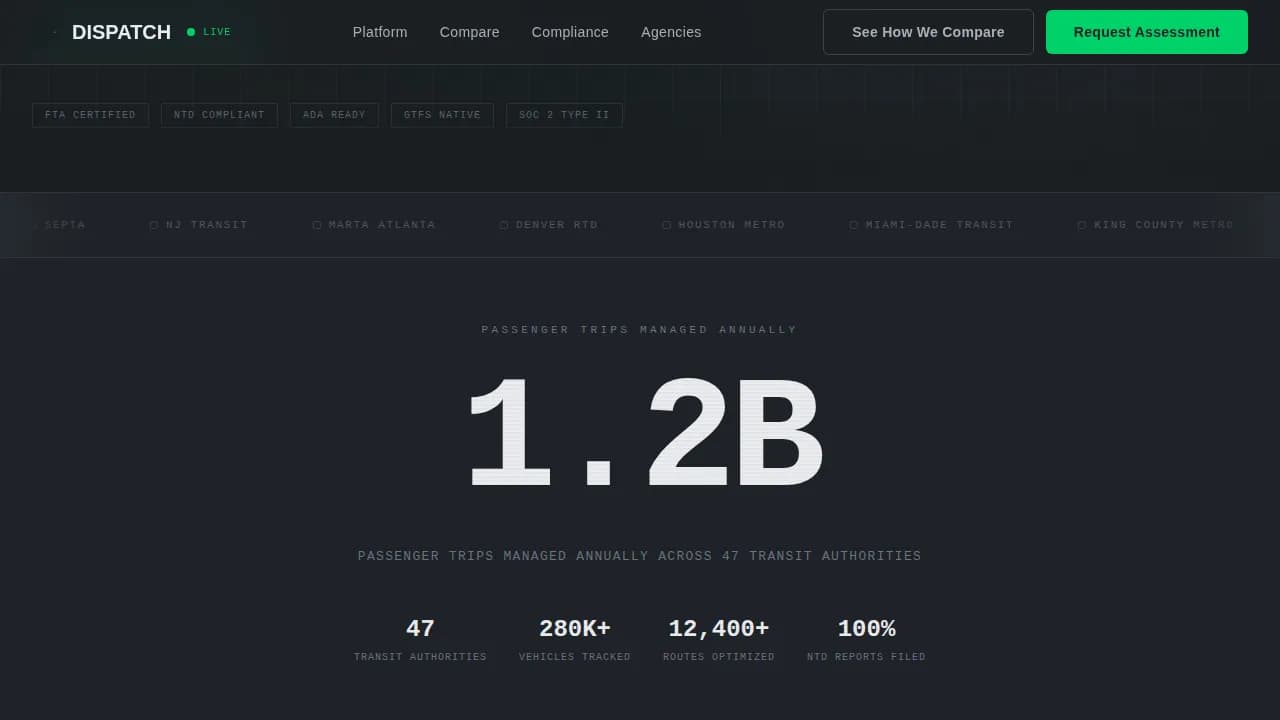This screenshot has height=720, width=1280.
Task: Click DENVER RTD in agency ticker
Action: [556, 225]
